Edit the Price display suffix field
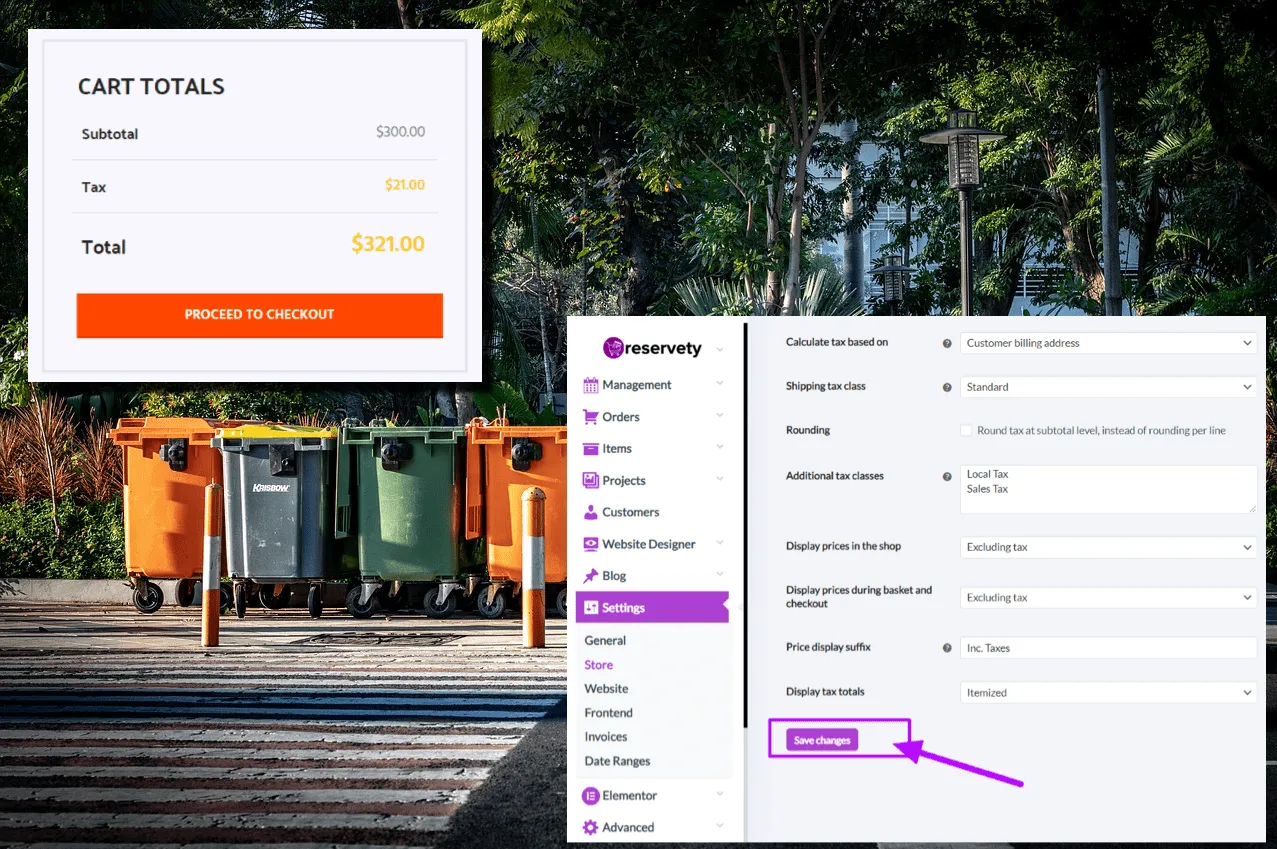Viewport: 1277px width, 849px height. pyautogui.click(x=1108, y=647)
